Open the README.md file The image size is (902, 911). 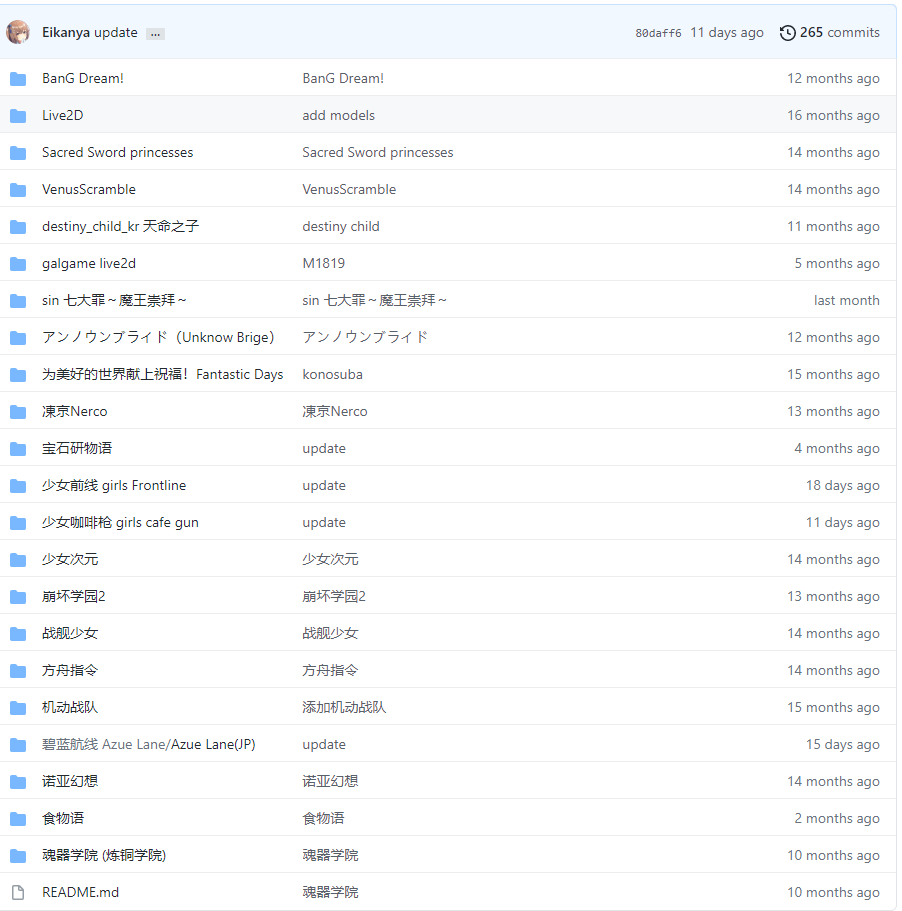pos(80,892)
